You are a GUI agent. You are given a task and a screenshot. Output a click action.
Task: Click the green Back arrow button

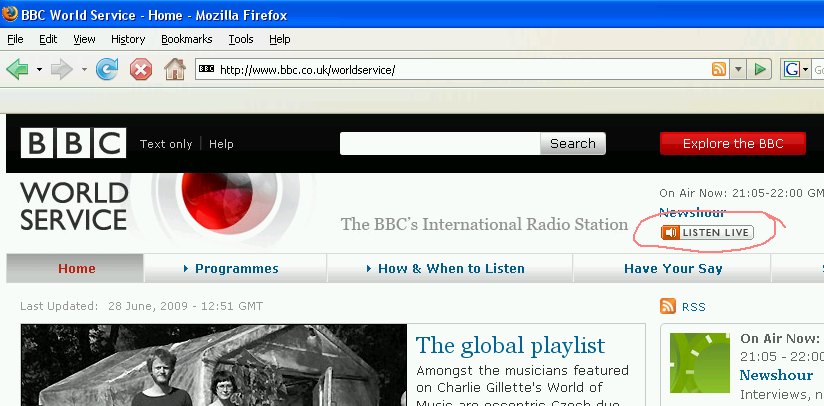(x=17, y=69)
